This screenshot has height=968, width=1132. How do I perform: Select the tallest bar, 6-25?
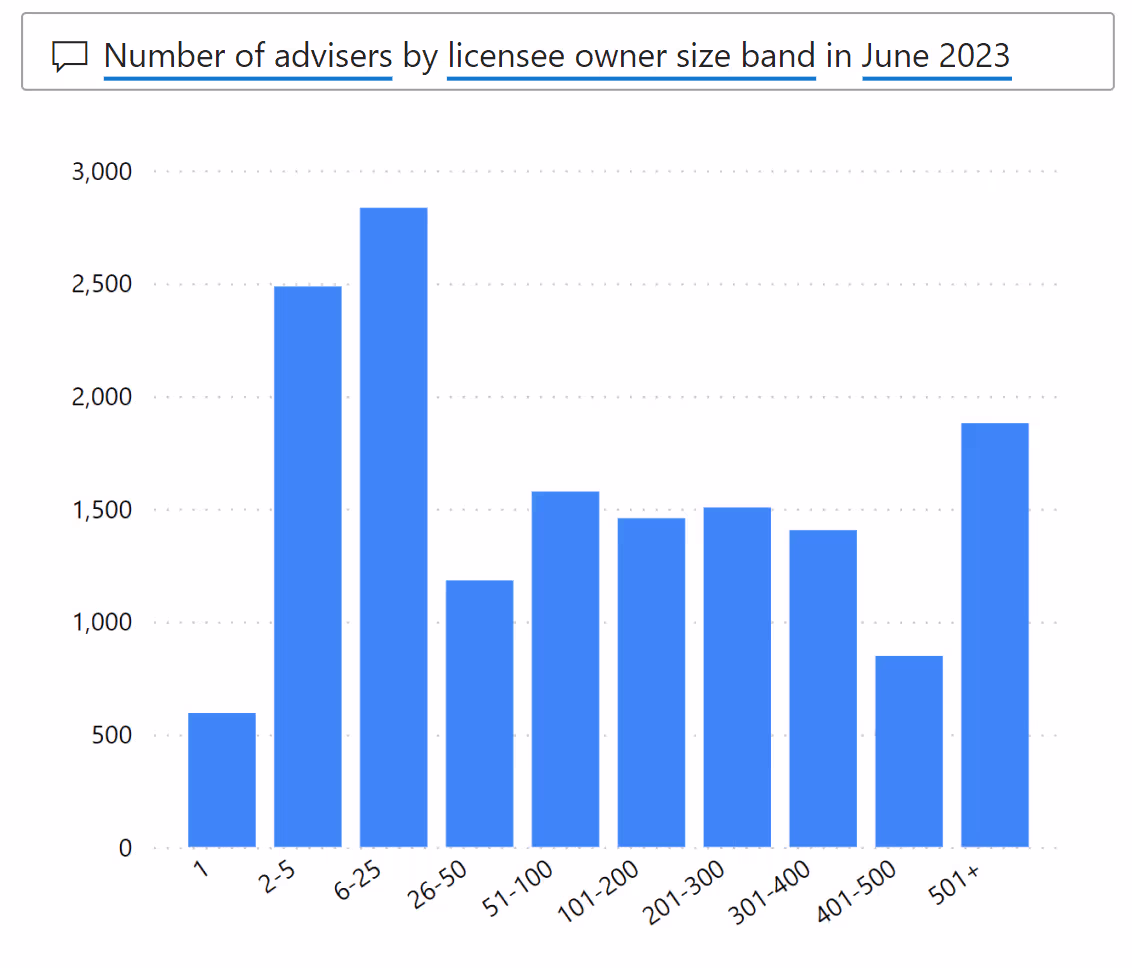[393, 527]
